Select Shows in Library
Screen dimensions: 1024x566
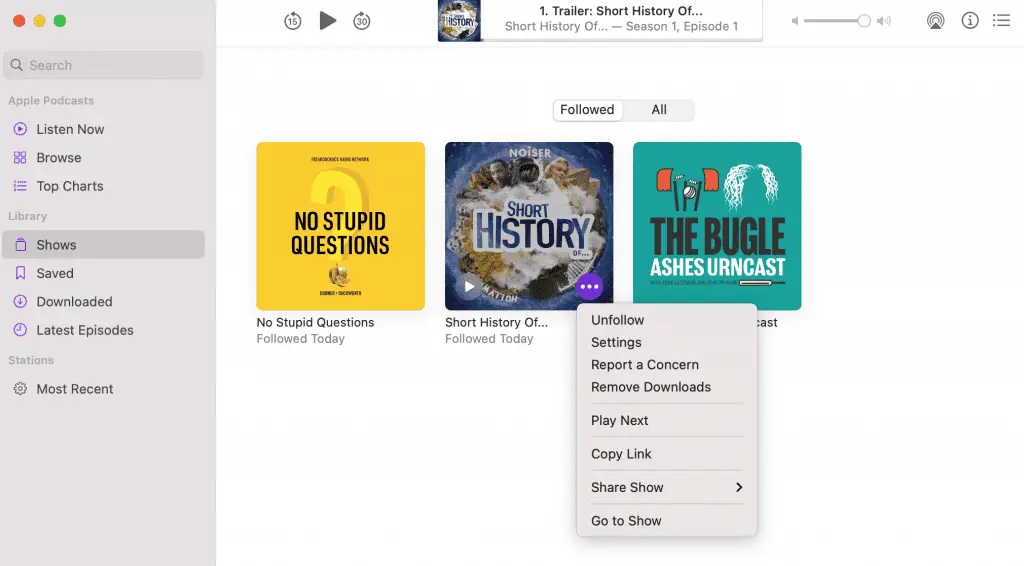(104, 245)
